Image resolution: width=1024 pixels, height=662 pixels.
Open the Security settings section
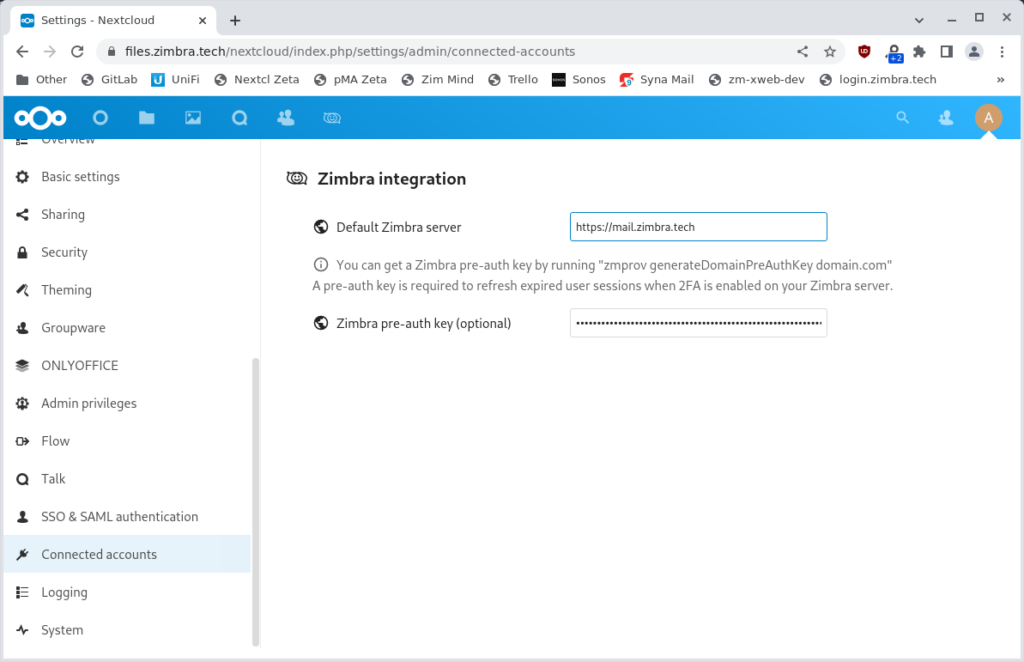click(63, 252)
